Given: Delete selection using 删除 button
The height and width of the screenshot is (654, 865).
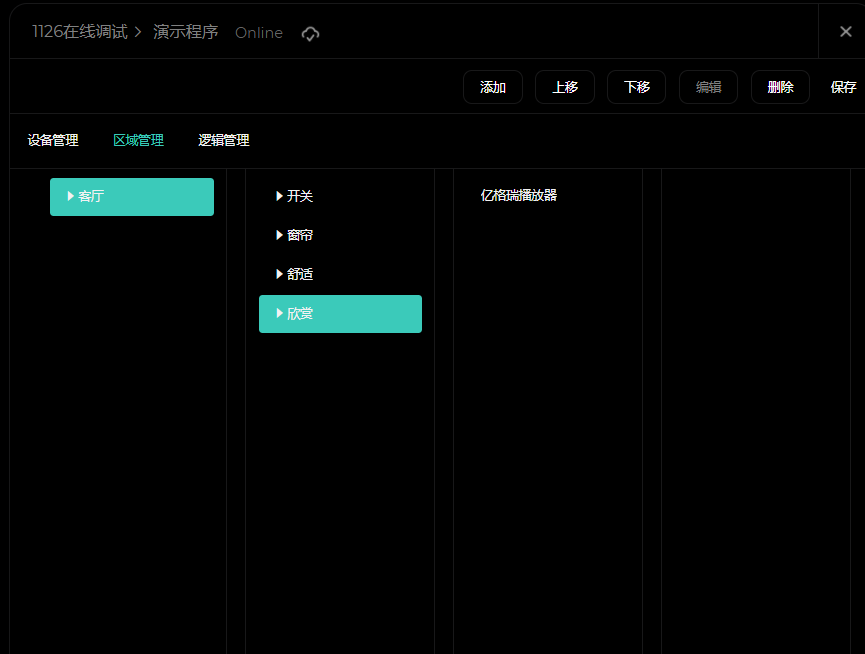Looking at the screenshot, I should (780, 87).
